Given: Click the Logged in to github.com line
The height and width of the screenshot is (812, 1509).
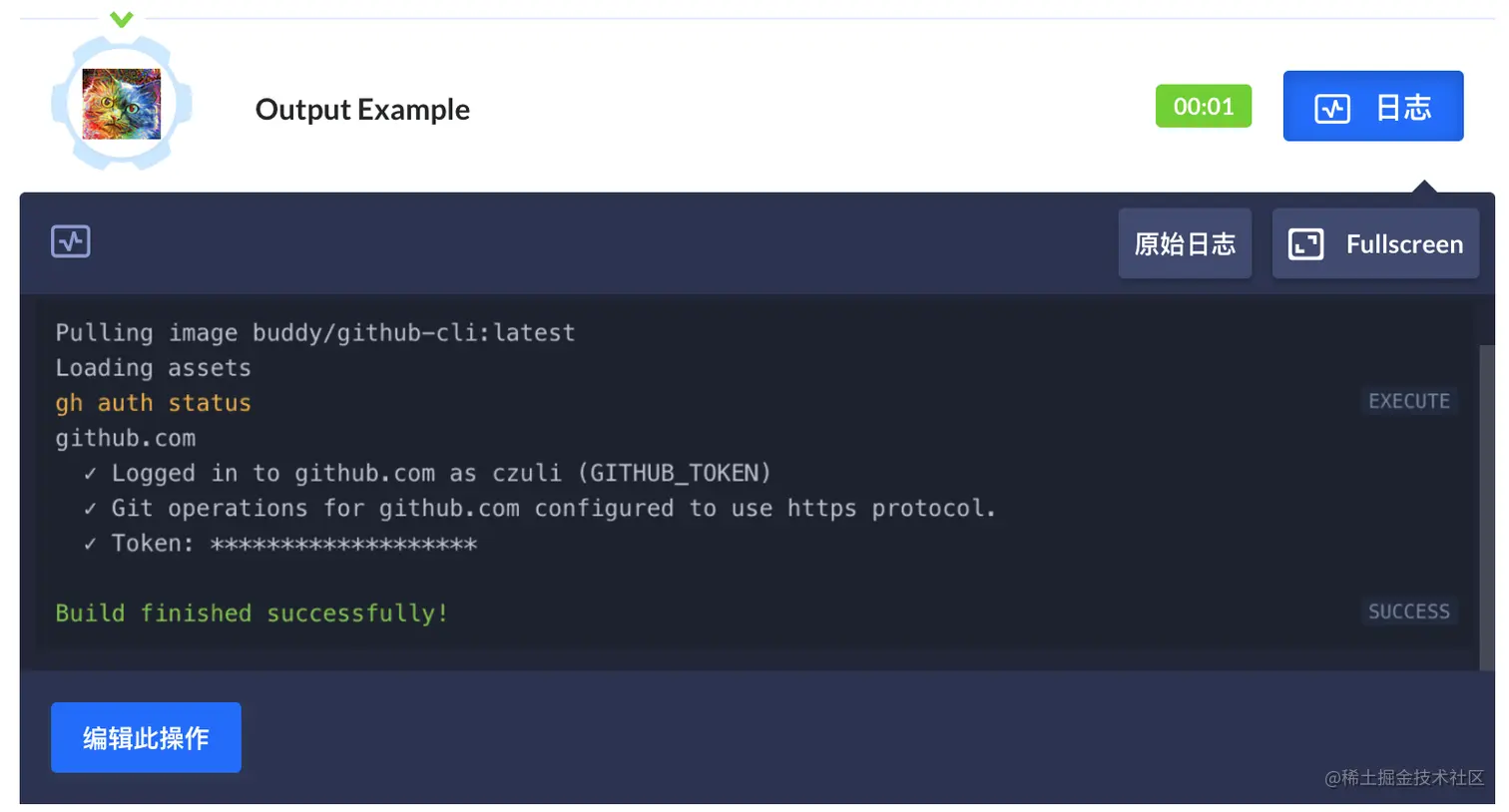Looking at the screenshot, I should [427, 473].
